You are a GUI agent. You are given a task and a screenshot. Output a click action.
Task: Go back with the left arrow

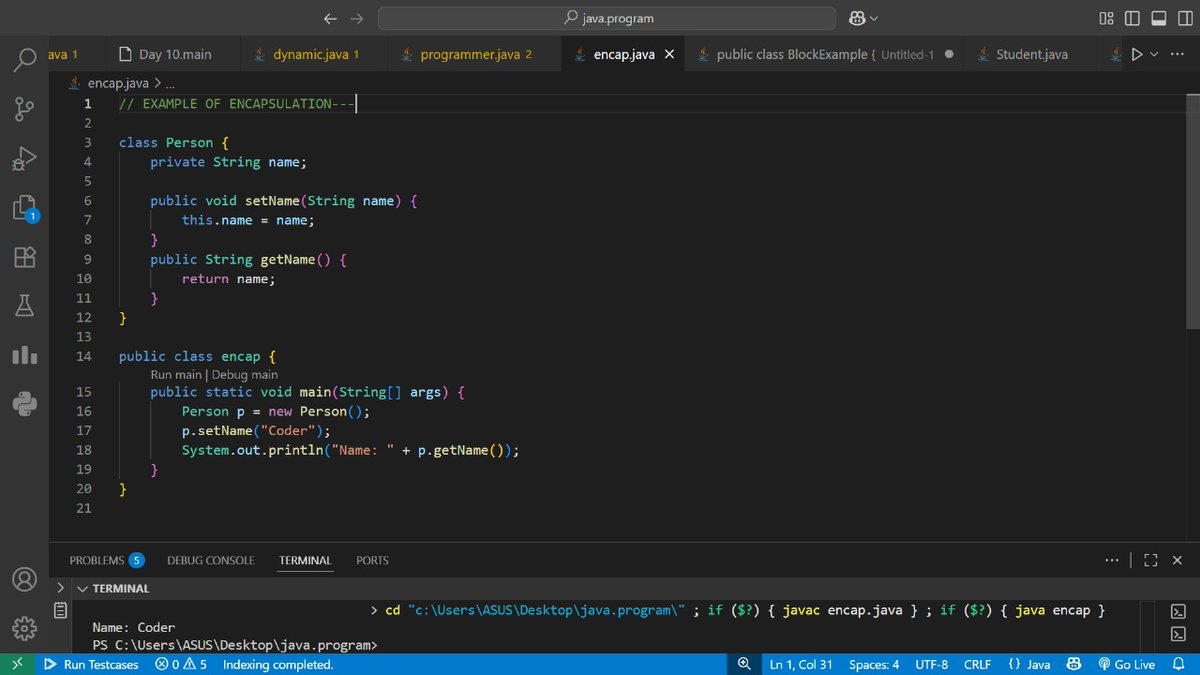pyautogui.click(x=332, y=18)
